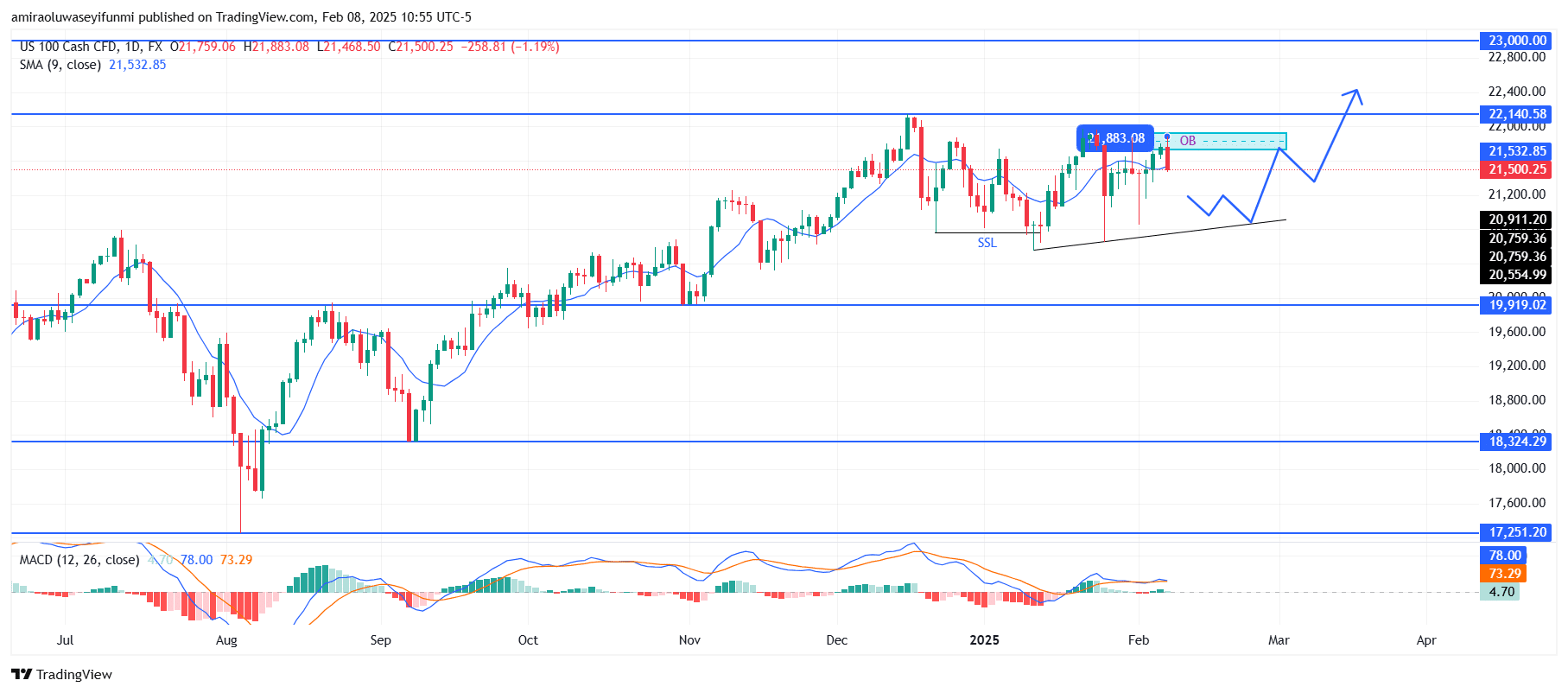Viewport: 1568px width, 693px height.
Task: Click the Oct label on time axis
Action: click(x=528, y=640)
